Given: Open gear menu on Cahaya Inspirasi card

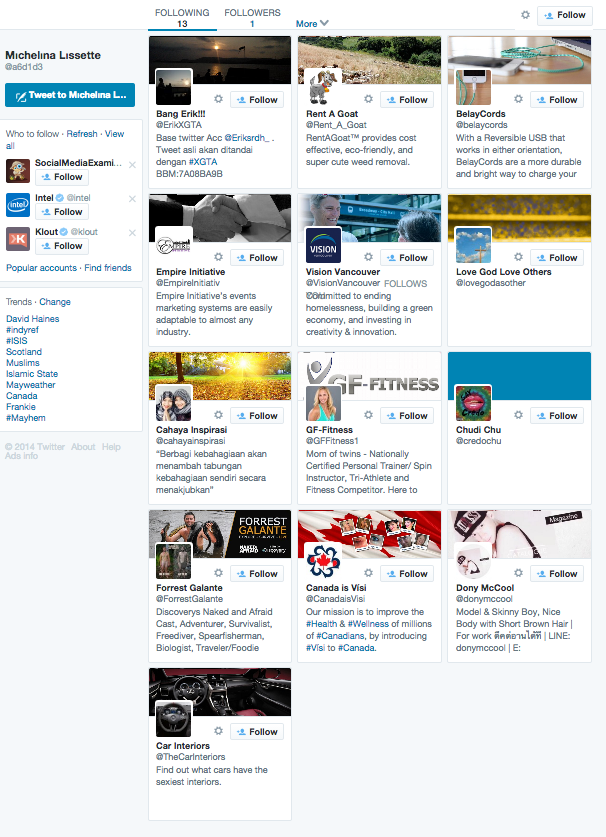Looking at the screenshot, I should point(218,415).
